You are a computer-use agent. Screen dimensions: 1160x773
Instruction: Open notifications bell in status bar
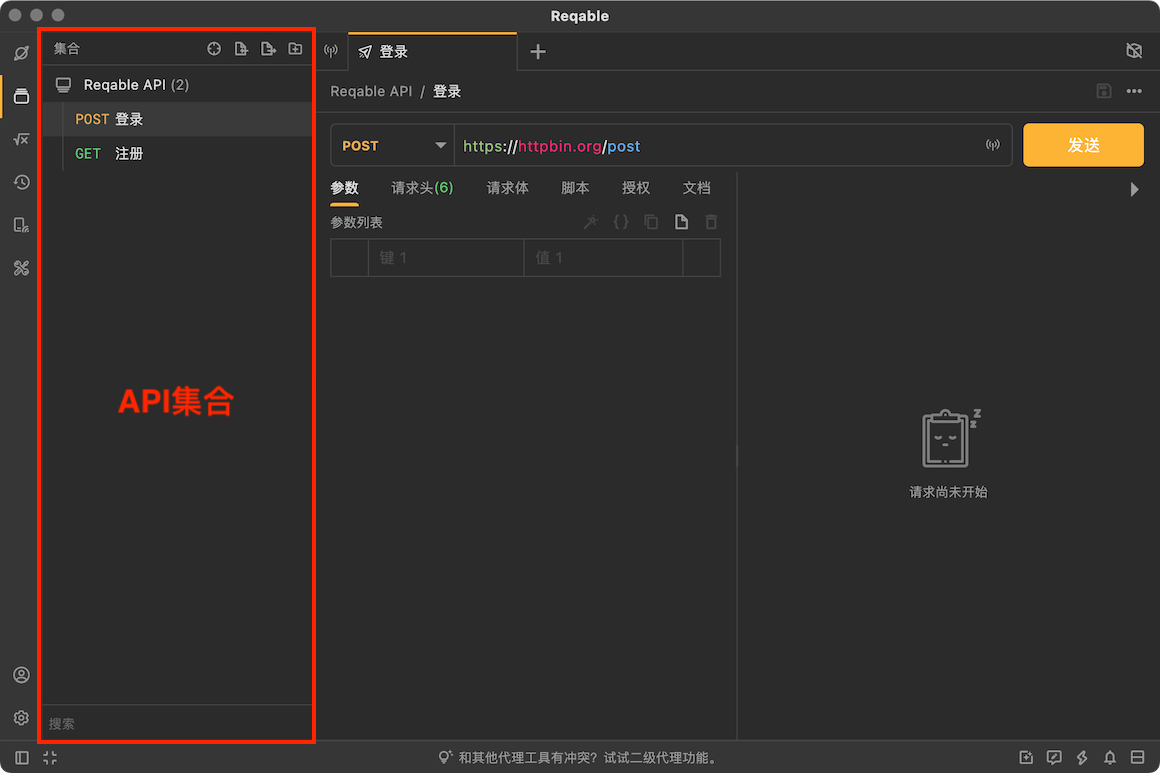[1110, 757]
